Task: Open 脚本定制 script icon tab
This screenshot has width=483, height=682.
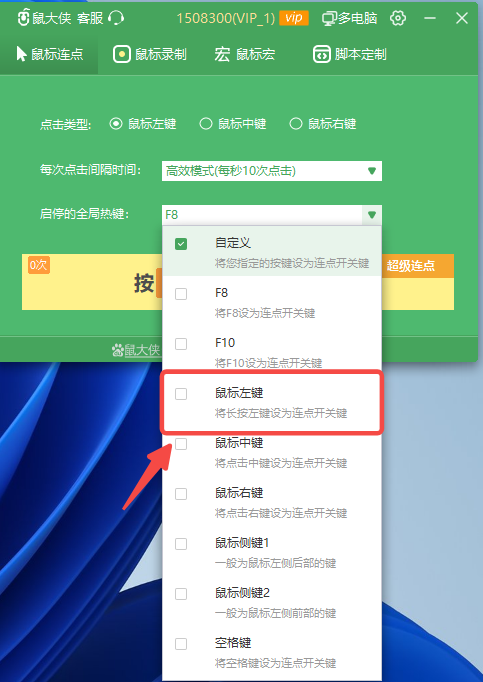Action: click(322, 54)
